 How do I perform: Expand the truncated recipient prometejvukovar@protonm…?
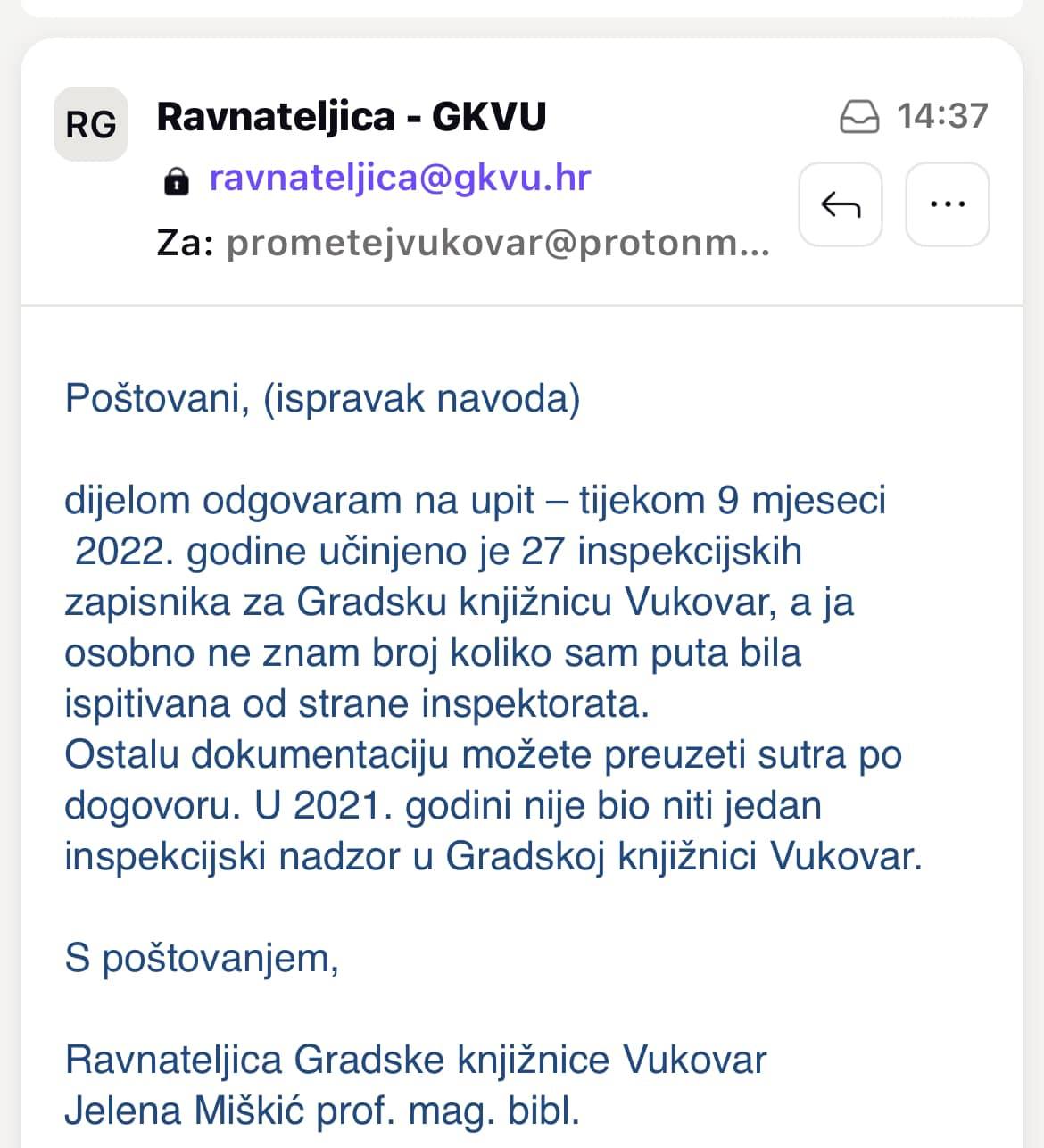pos(498,242)
